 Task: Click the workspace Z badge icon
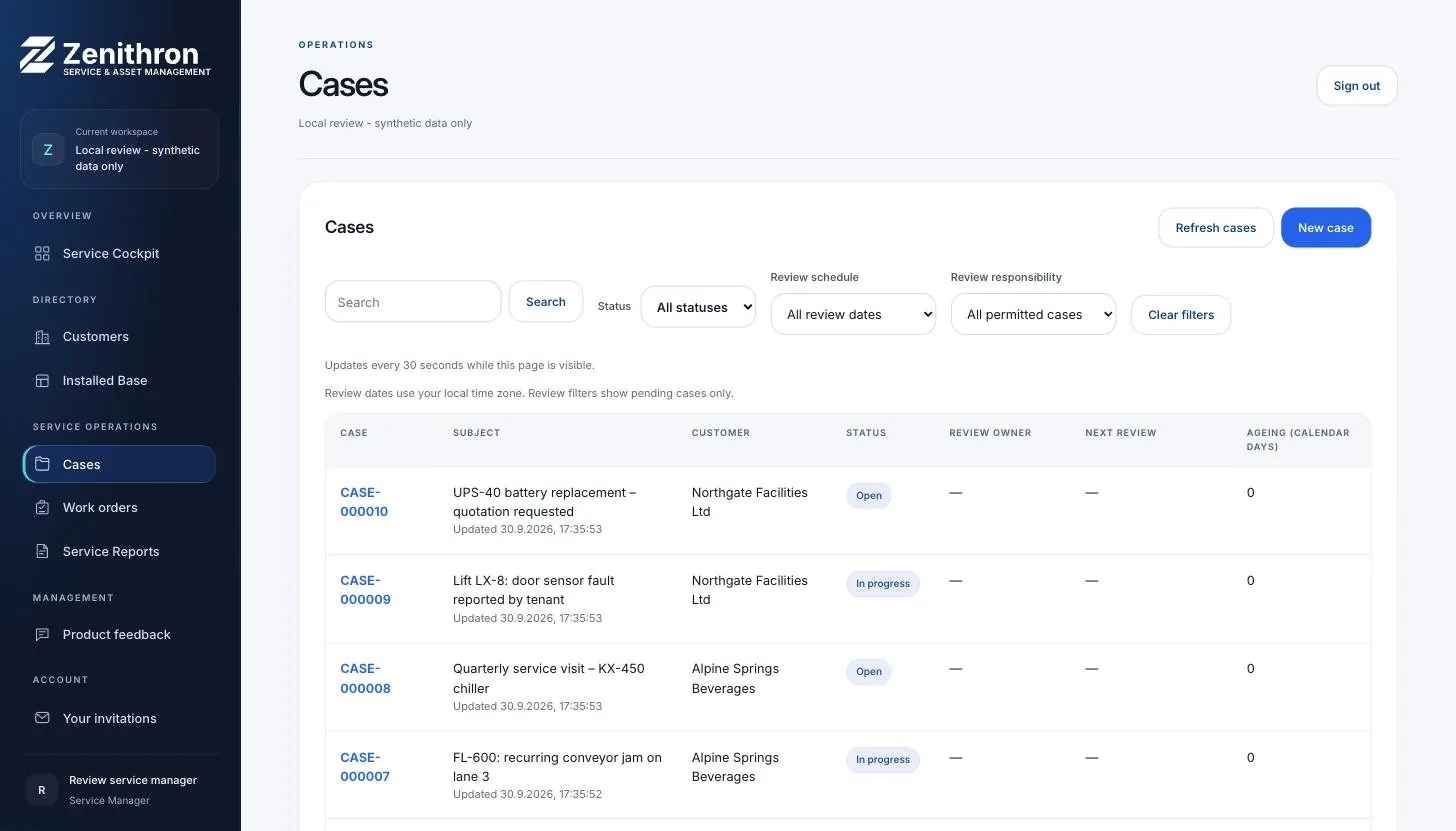pos(48,149)
